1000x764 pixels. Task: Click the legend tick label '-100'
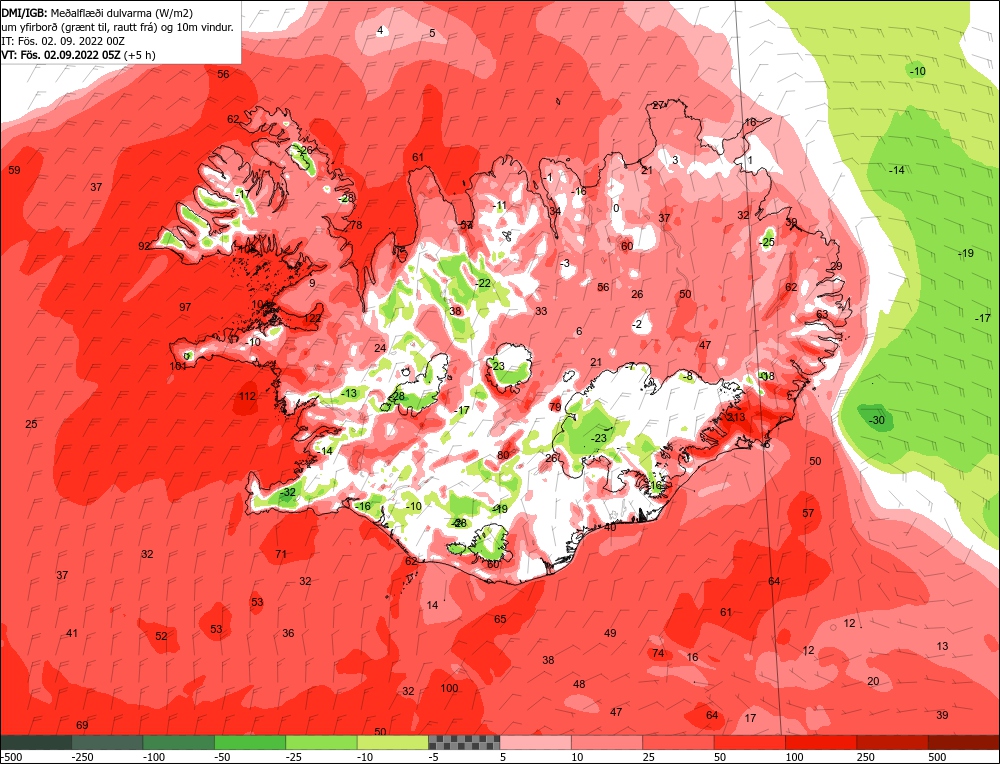[153, 757]
